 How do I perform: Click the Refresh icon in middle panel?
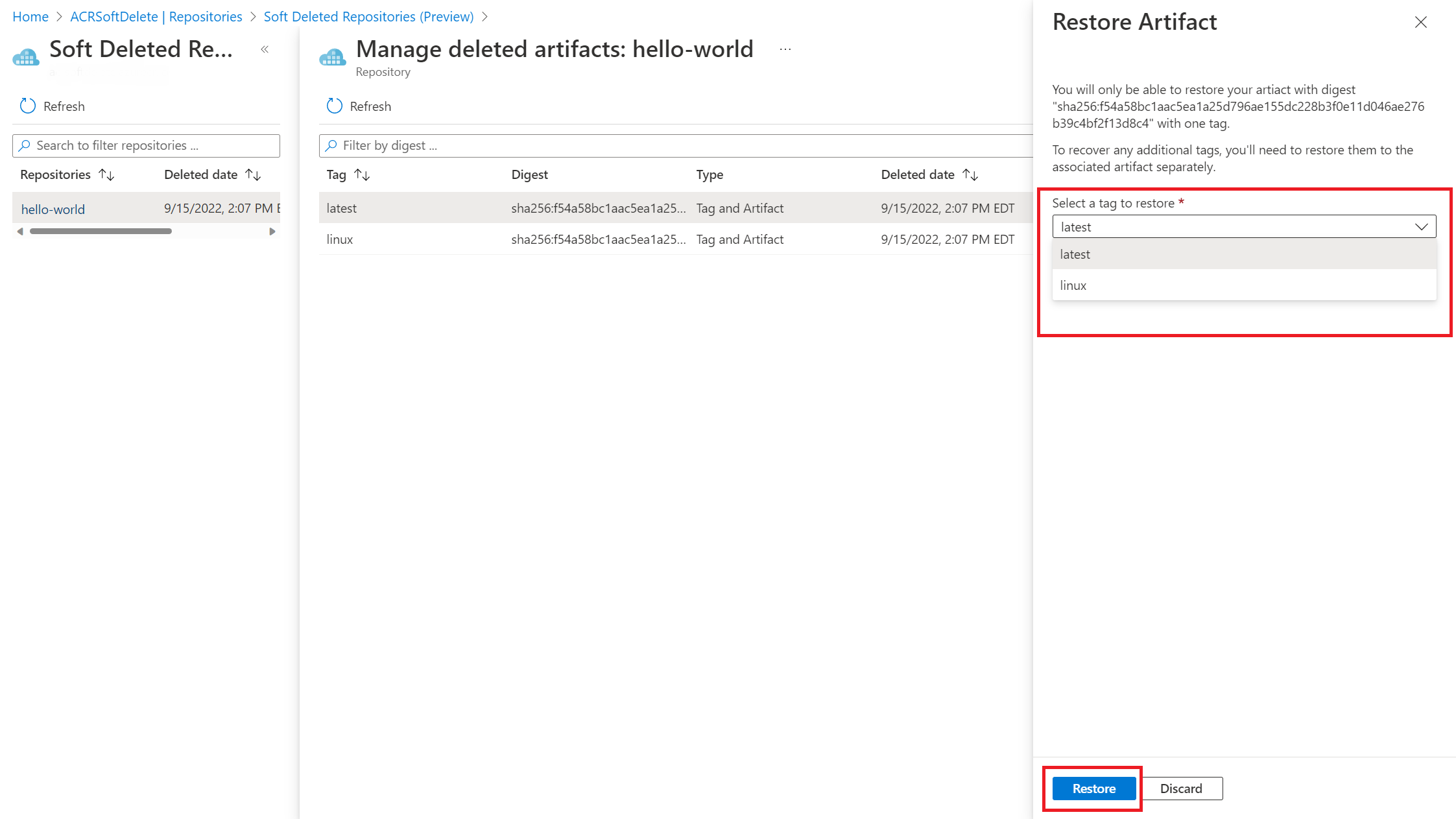click(334, 106)
